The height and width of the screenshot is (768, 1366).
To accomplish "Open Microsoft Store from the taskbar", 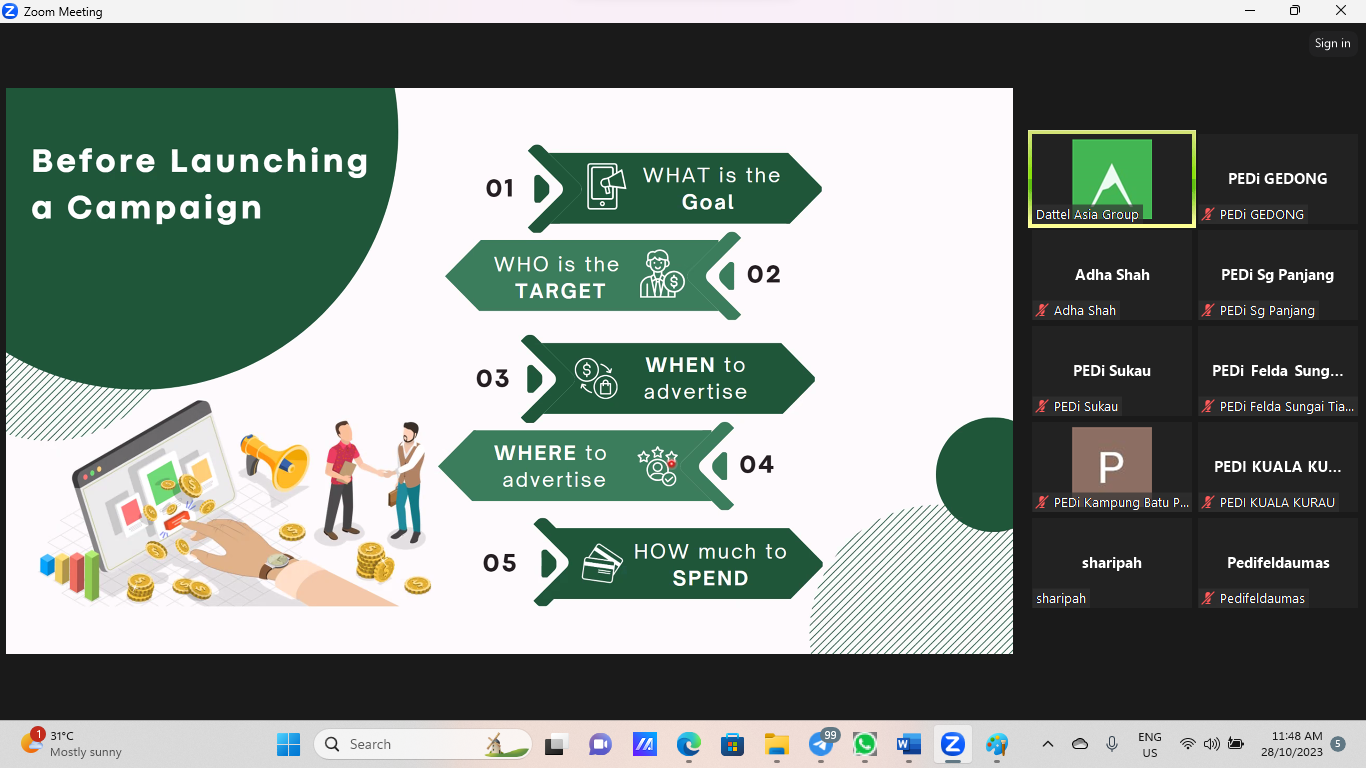I will click(x=732, y=744).
